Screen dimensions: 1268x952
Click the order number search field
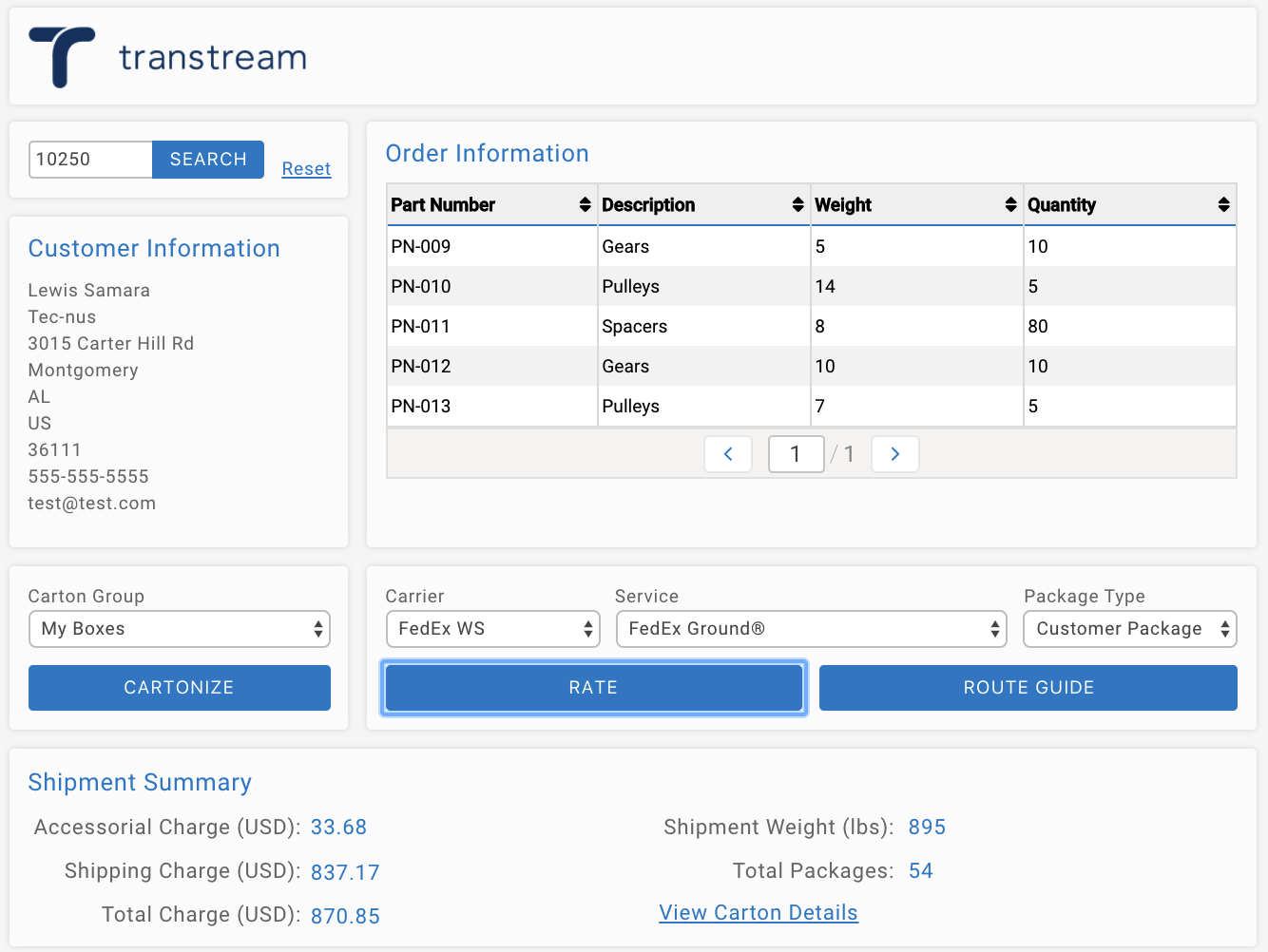pyautogui.click(x=90, y=159)
